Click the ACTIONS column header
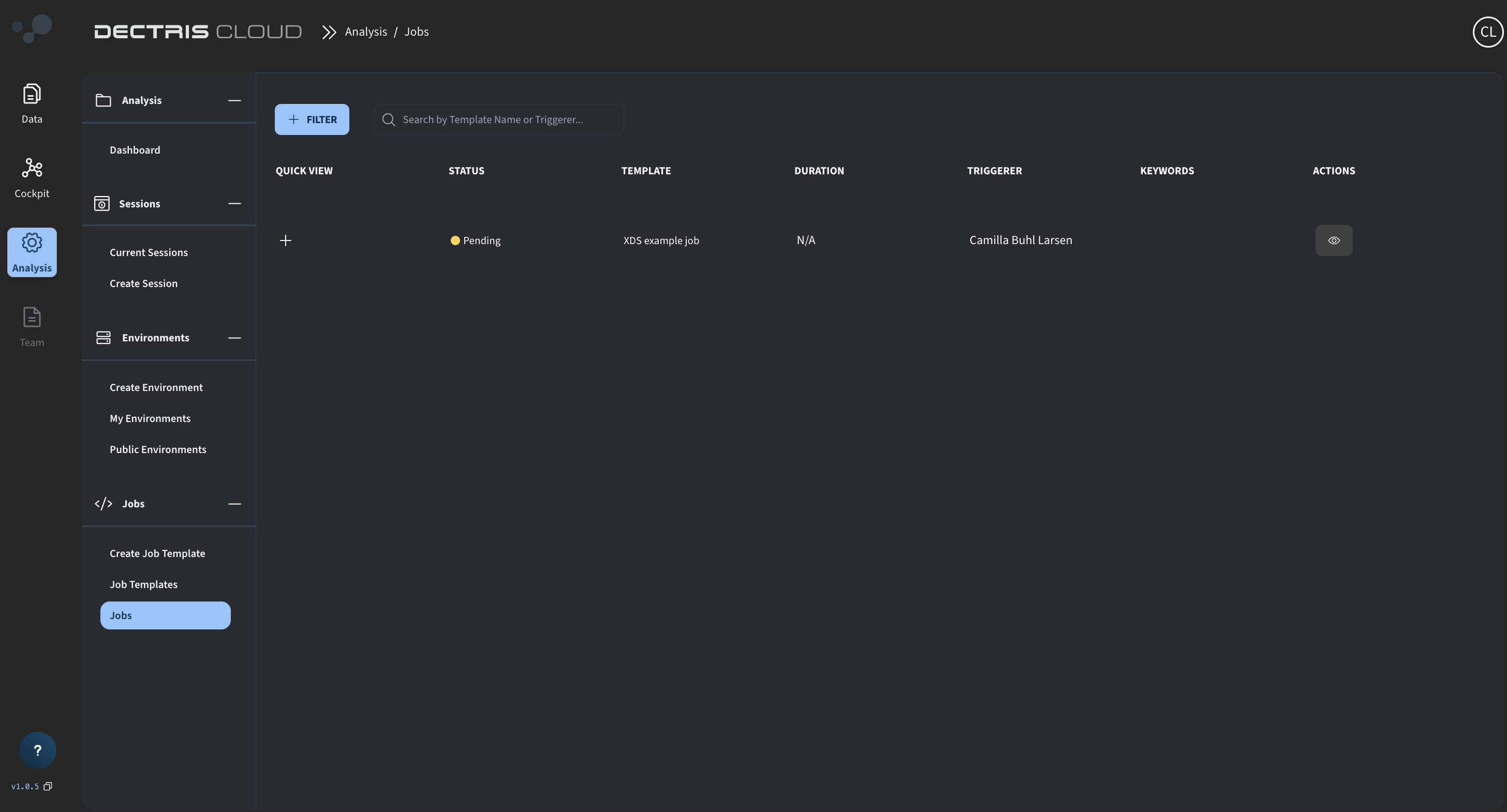Screen dimensions: 1507x812 (1333, 171)
